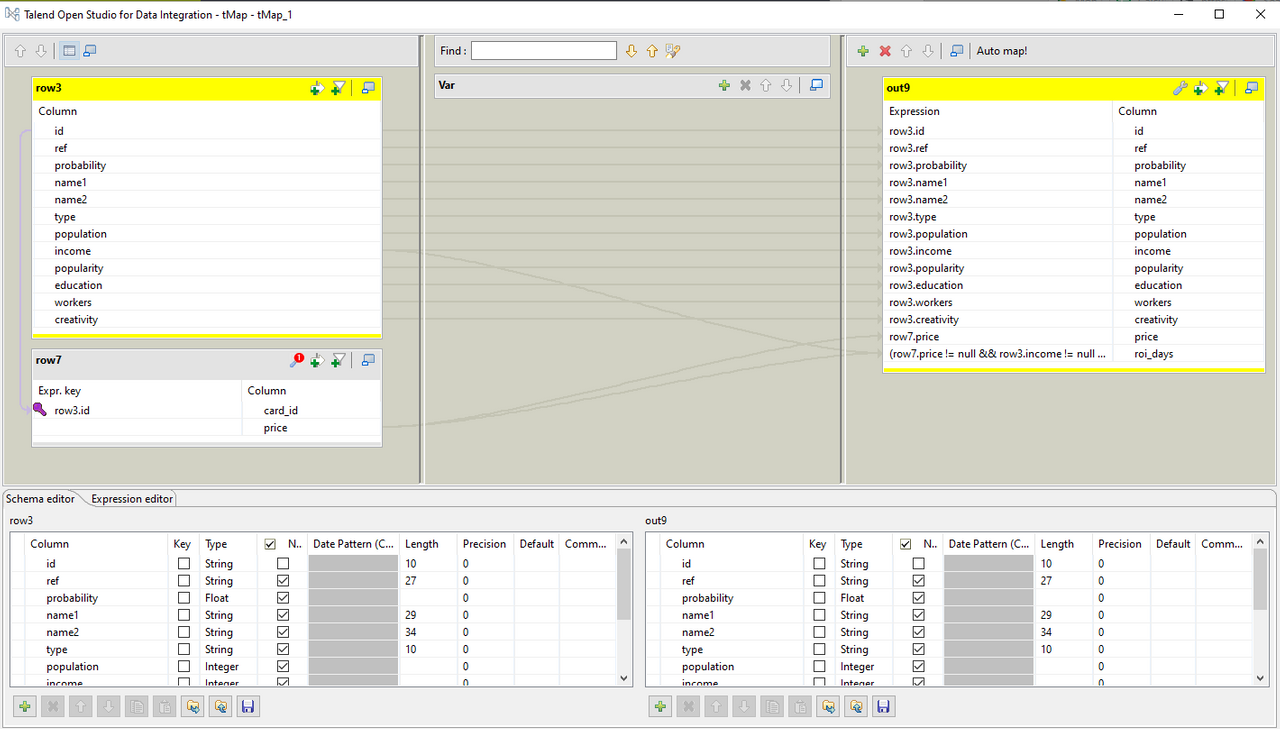Uncheck Nullable for out9 type column

(919, 649)
